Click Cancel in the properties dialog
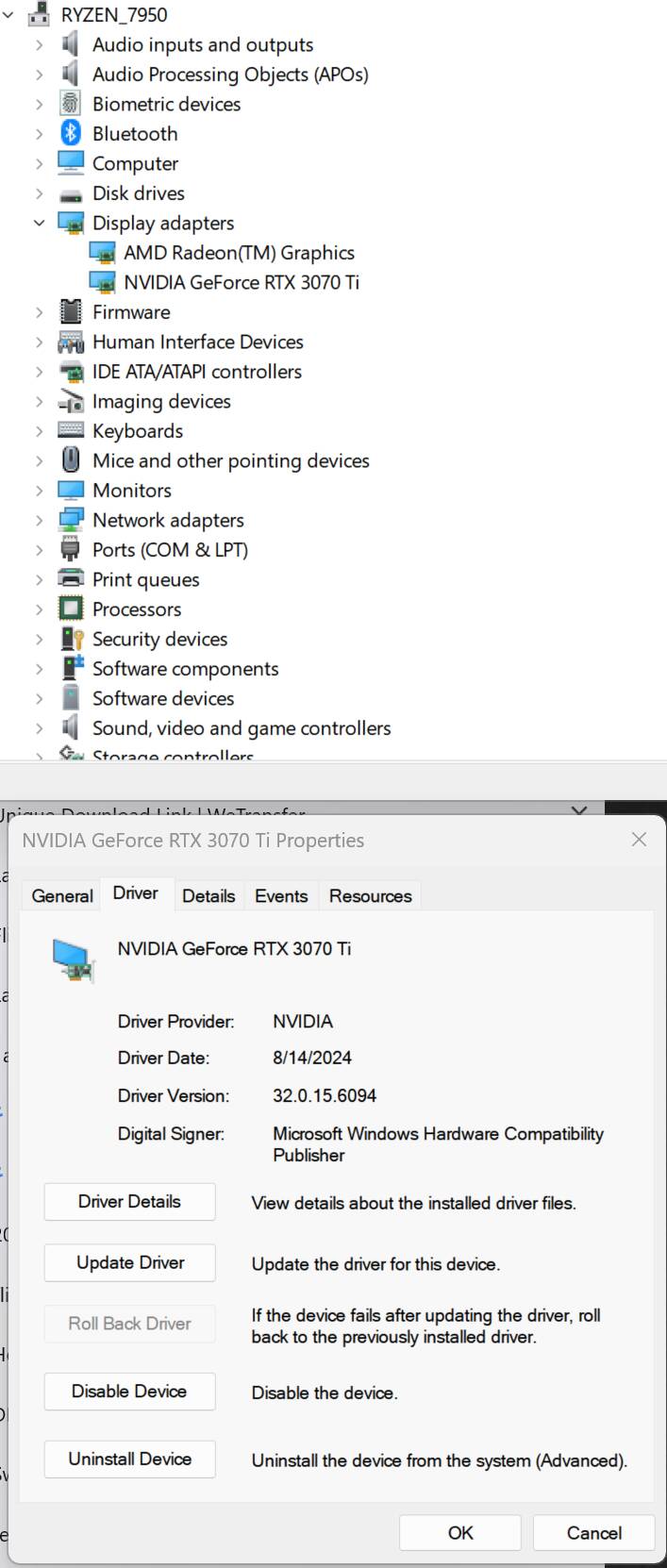Viewport: 667px width, 1568px height. [594, 1533]
